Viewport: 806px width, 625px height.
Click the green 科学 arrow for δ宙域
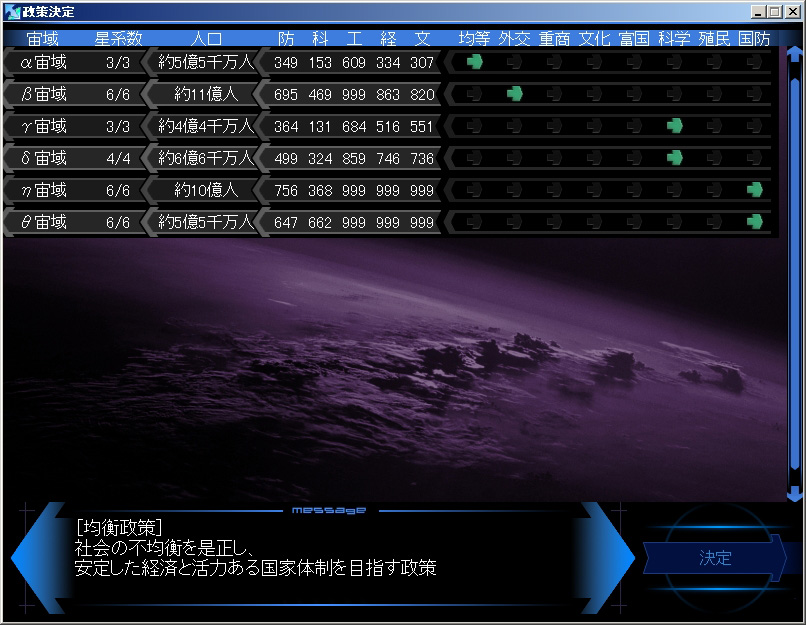pyautogui.click(x=674, y=158)
